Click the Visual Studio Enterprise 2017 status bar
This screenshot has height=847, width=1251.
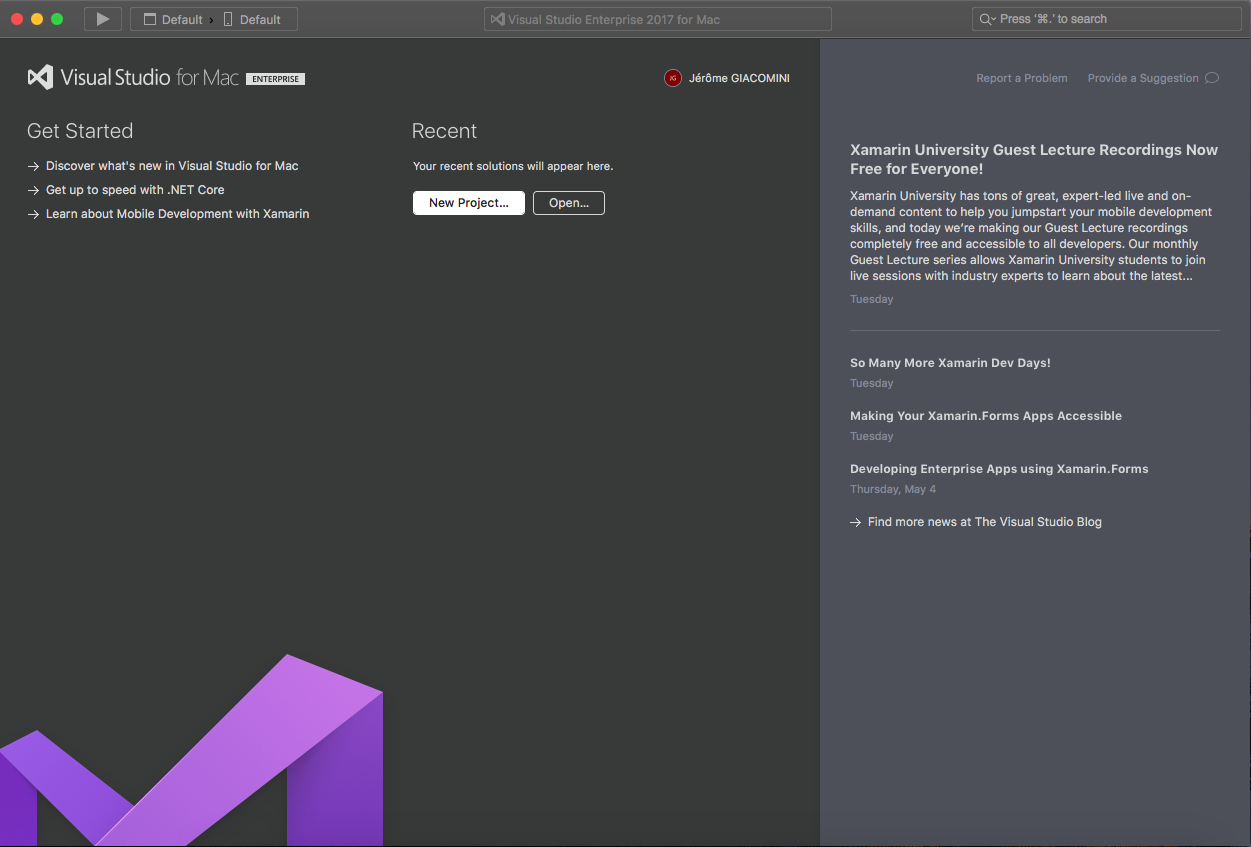click(x=657, y=19)
